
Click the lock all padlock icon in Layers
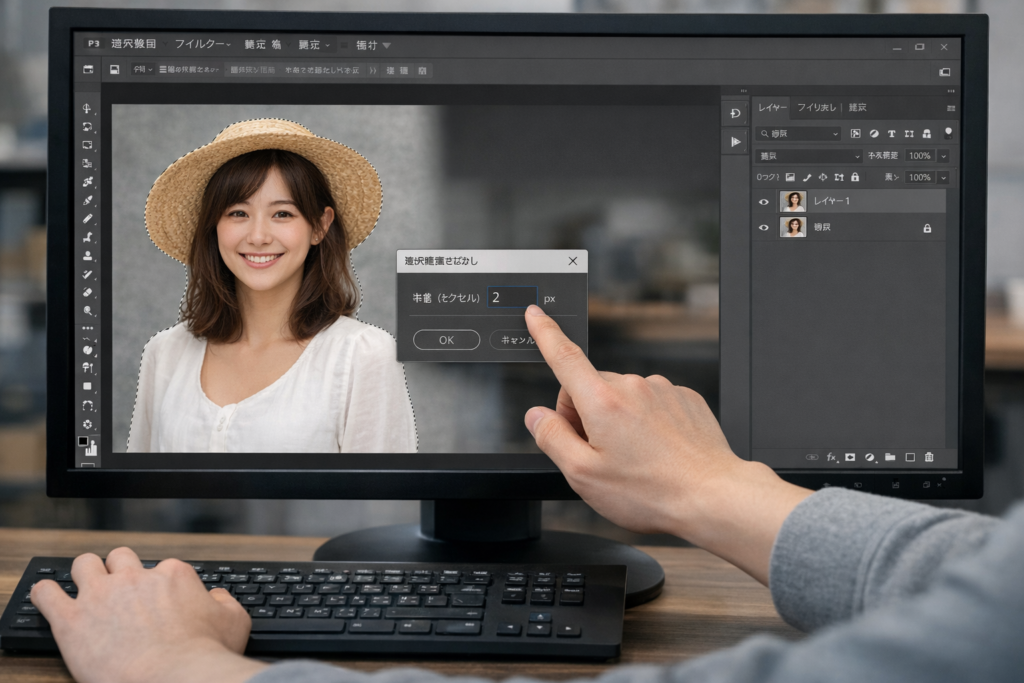(854, 177)
